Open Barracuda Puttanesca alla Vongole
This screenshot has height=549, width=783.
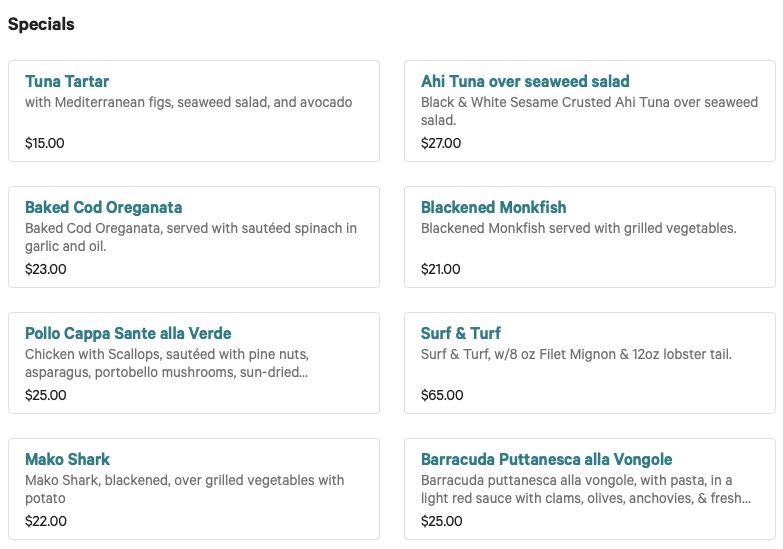tap(546, 460)
